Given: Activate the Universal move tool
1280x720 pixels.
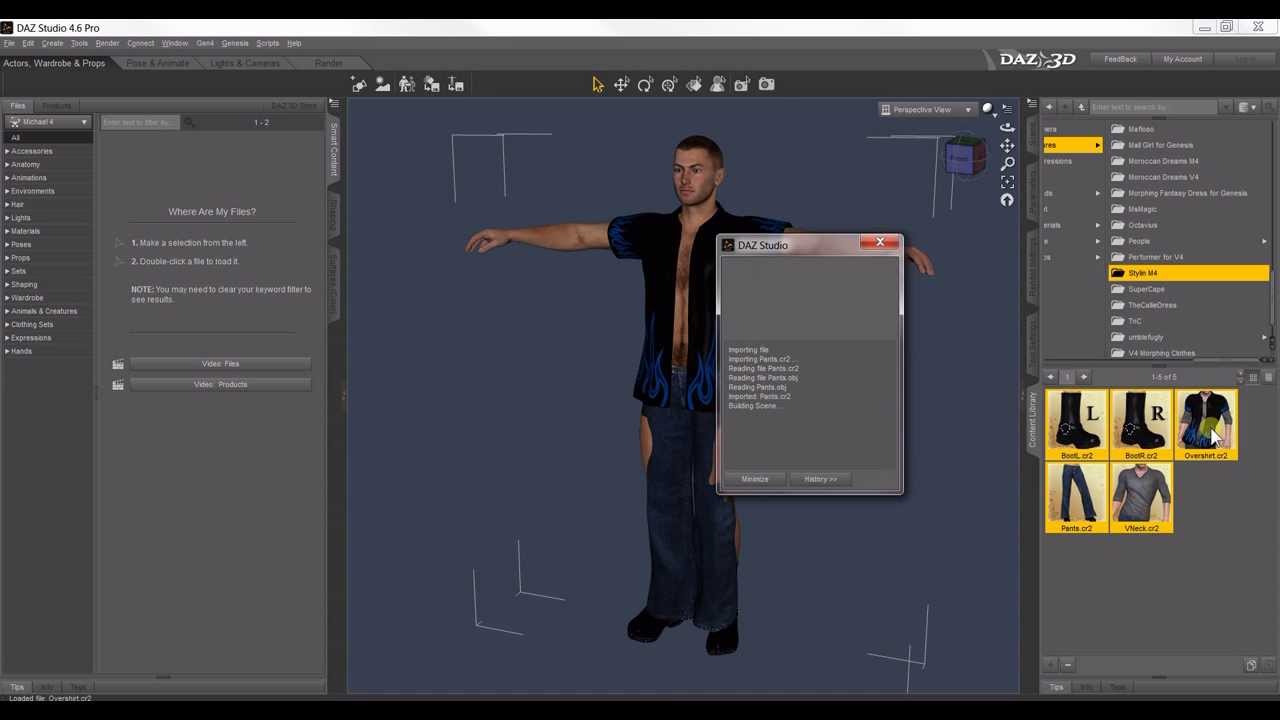Looking at the screenshot, I should coord(621,85).
